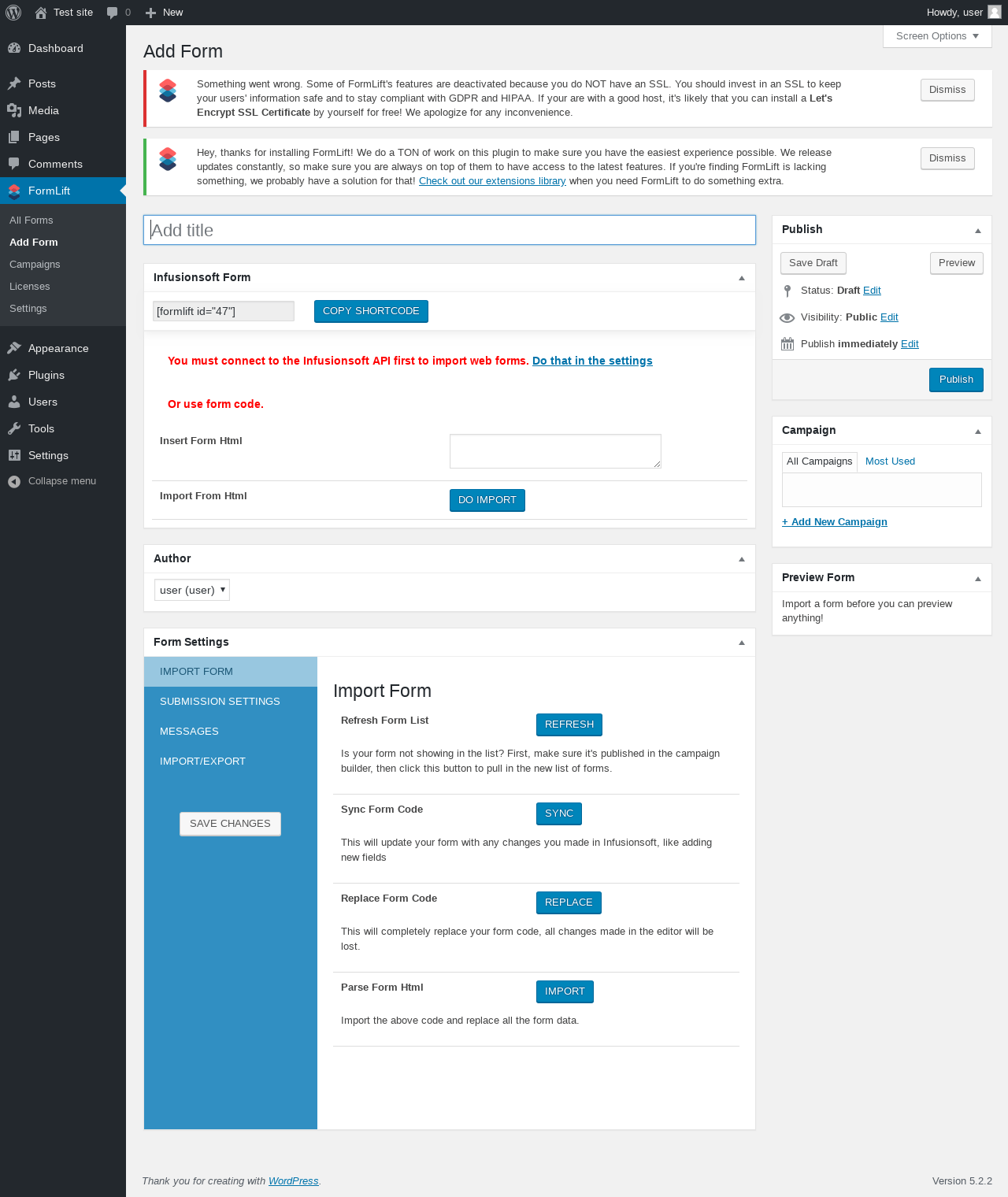Click the Comments speech bubble sidebar icon
The image size is (1008, 1197).
(14, 164)
